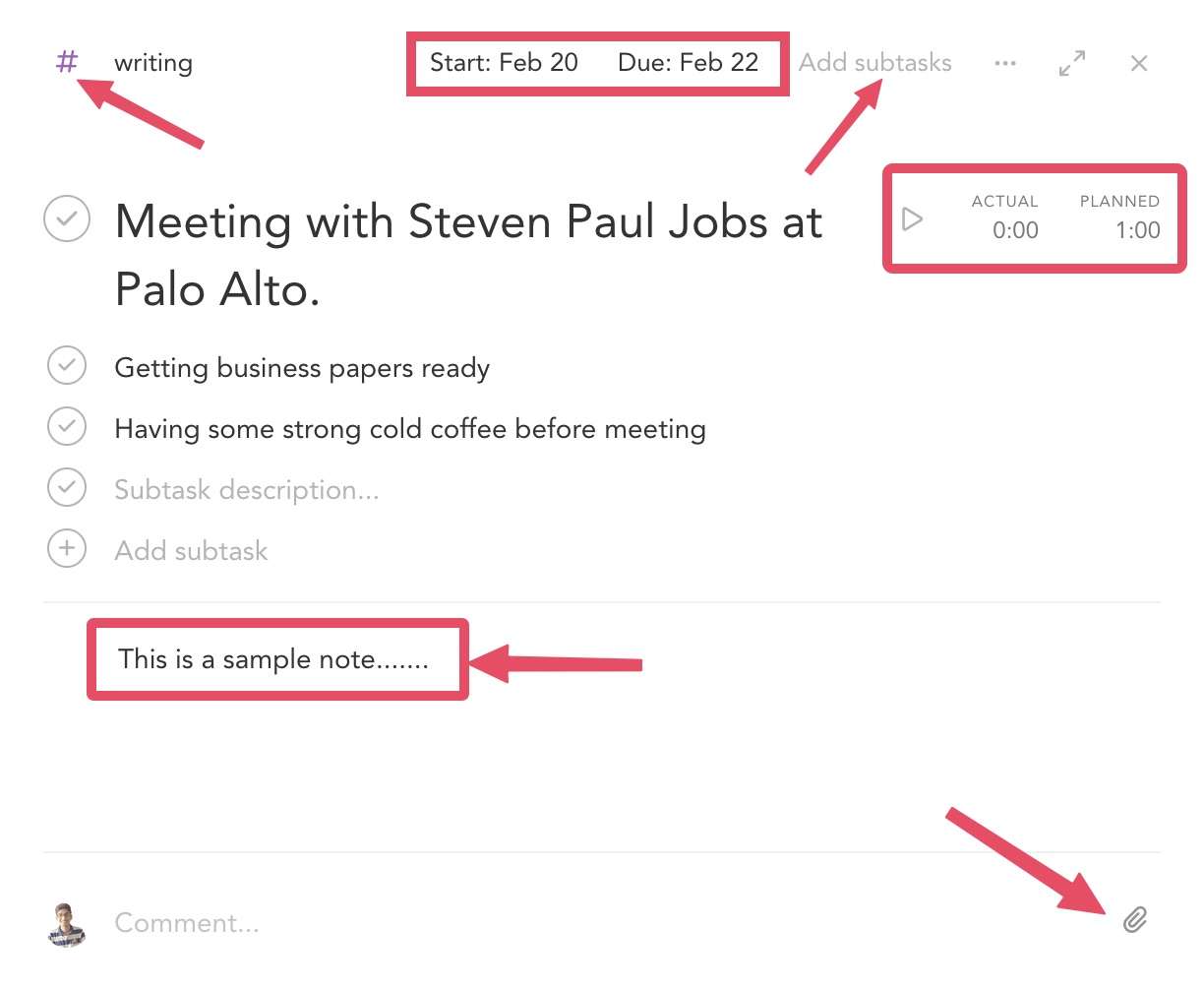
Task: Open the three-dot more options menu
Action: pos(1004,63)
